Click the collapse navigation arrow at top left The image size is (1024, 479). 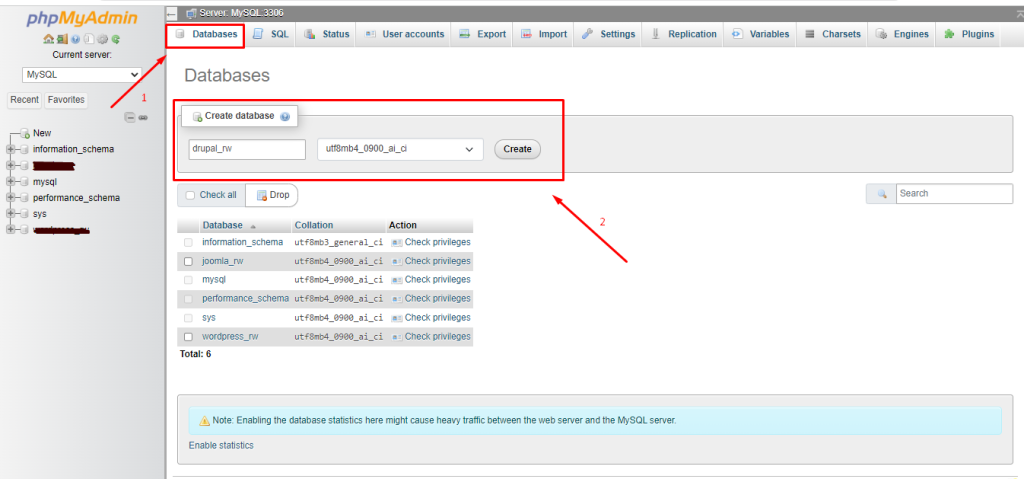click(x=172, y=13)
